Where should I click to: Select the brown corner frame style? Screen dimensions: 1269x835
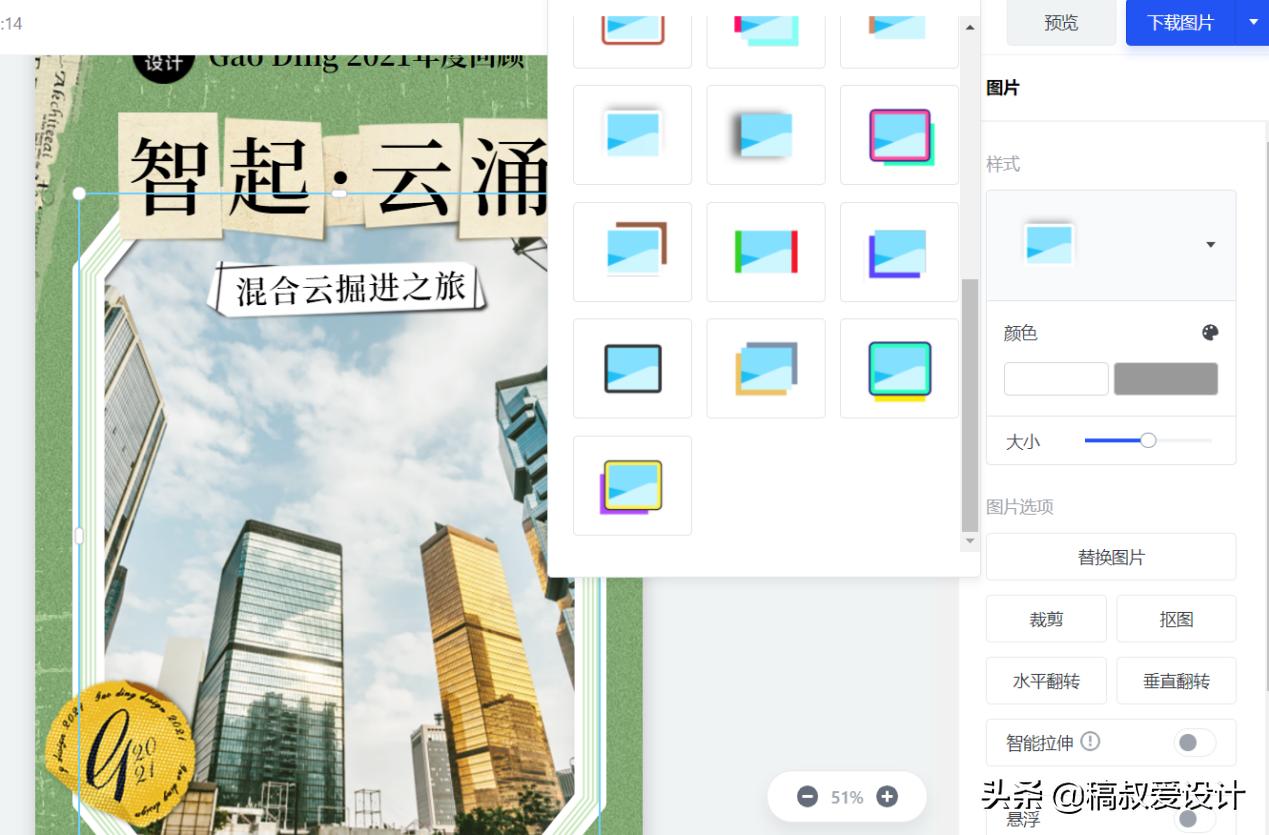pyautogui.click(x=632, y=252)
